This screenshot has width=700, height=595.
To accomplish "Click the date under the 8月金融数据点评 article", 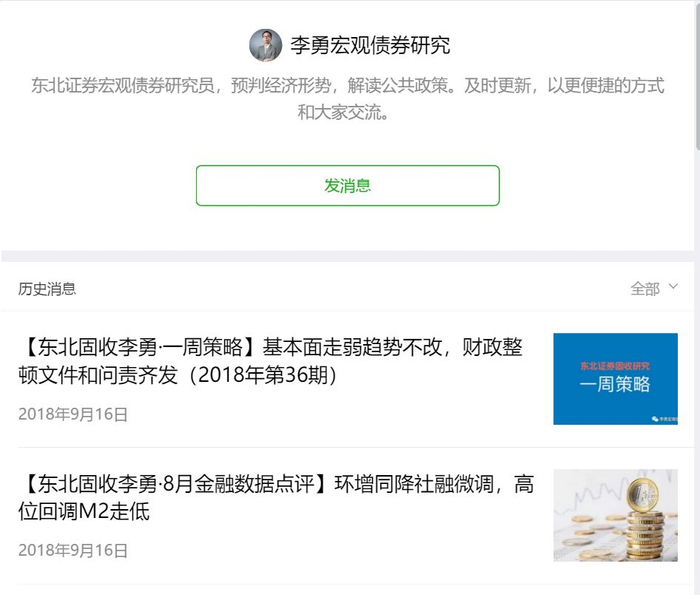I will click(x=73, y=550).
